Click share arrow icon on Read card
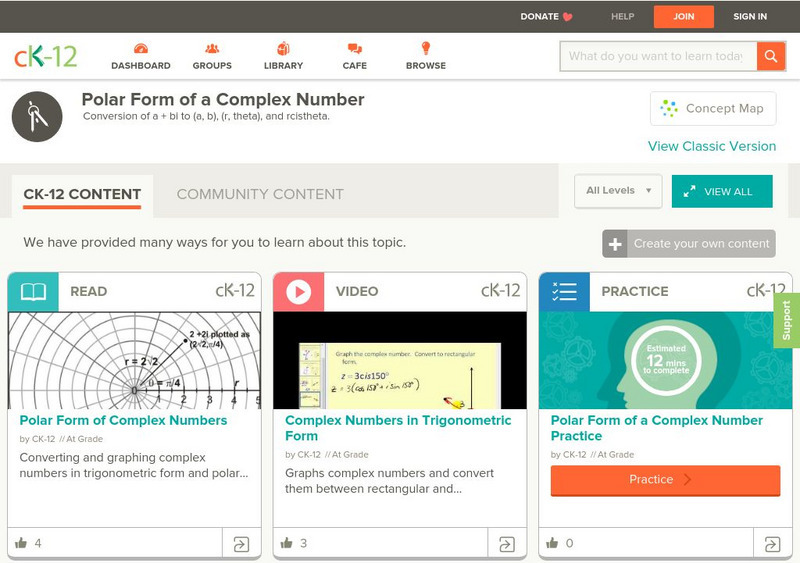The width and height of the screenshot is (800, 563). (241, 544)
